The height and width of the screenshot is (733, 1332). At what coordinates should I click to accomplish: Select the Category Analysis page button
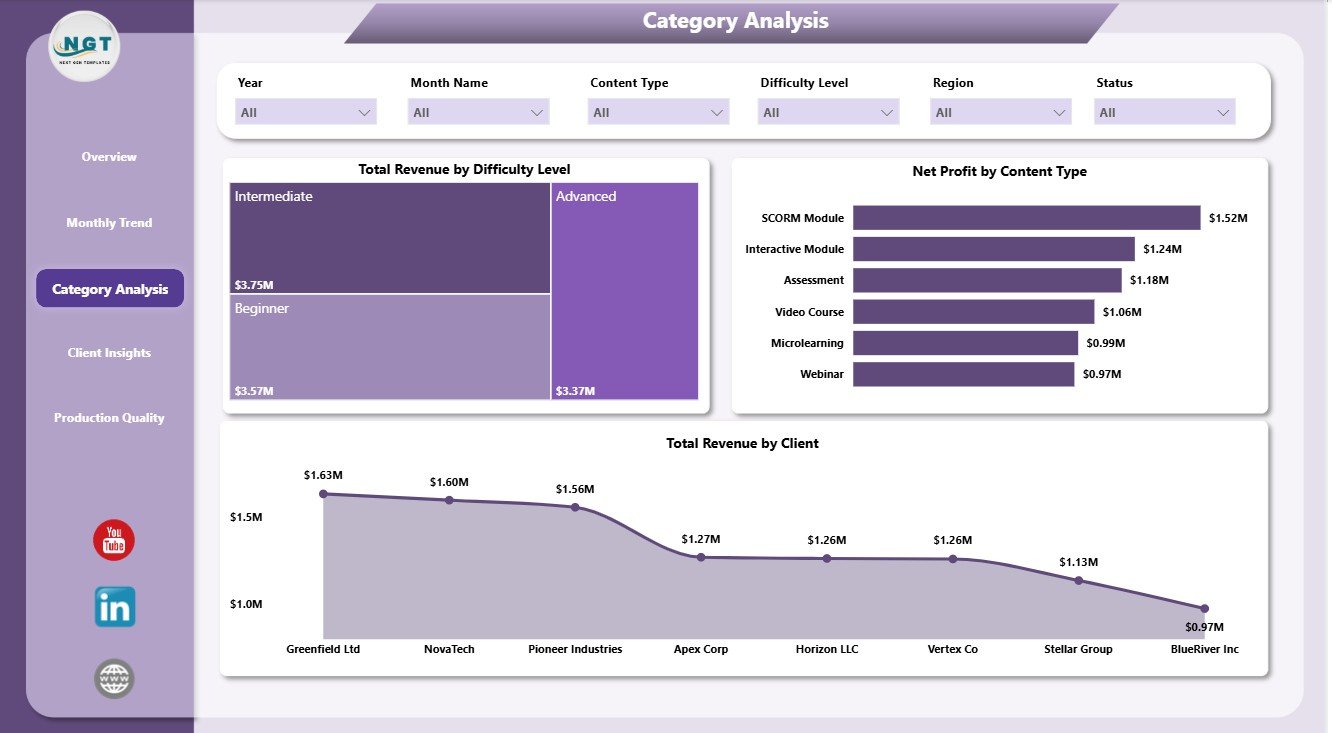pos(110,289)
